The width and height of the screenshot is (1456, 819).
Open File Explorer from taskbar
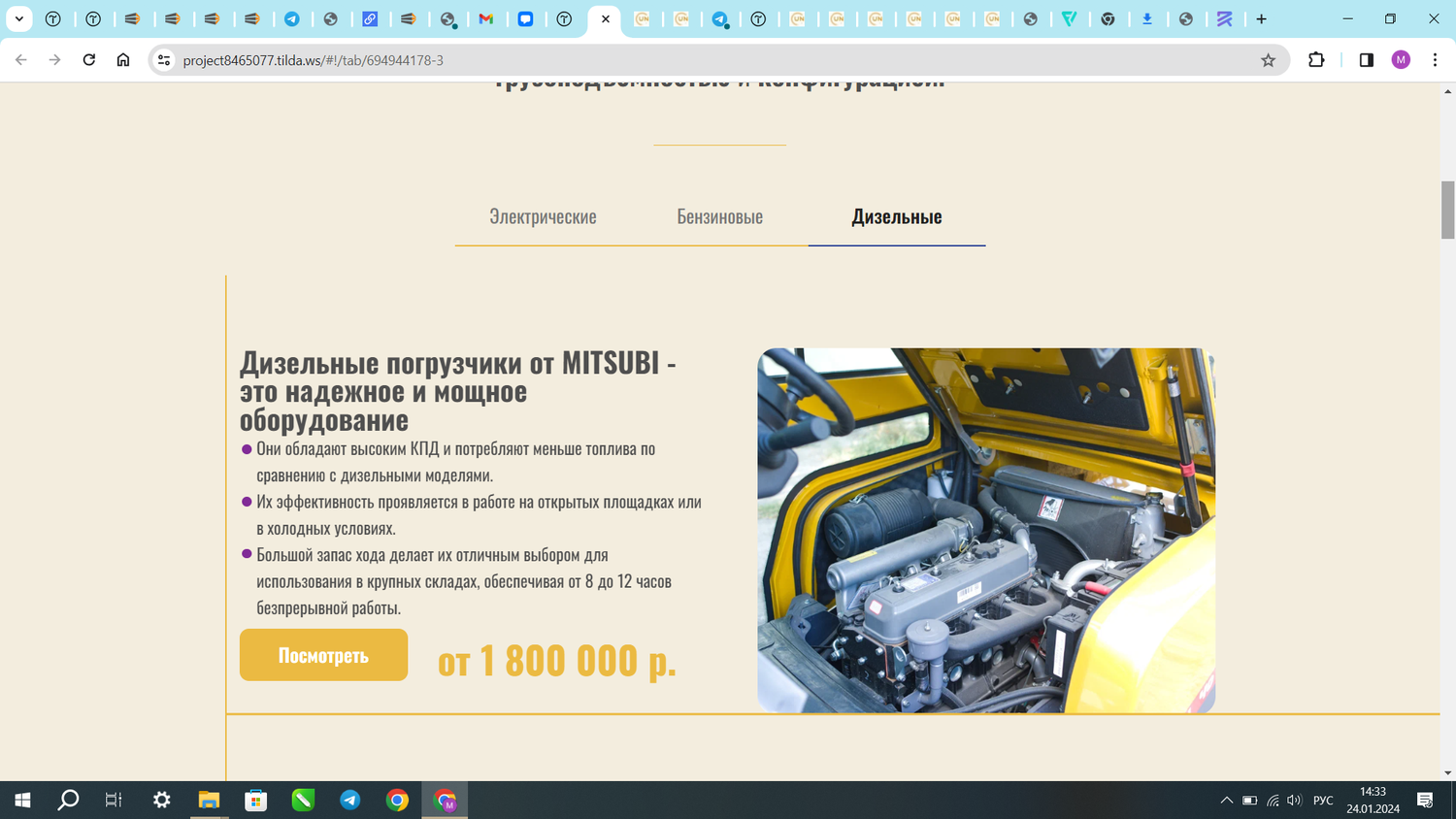(x=209, y=800)
